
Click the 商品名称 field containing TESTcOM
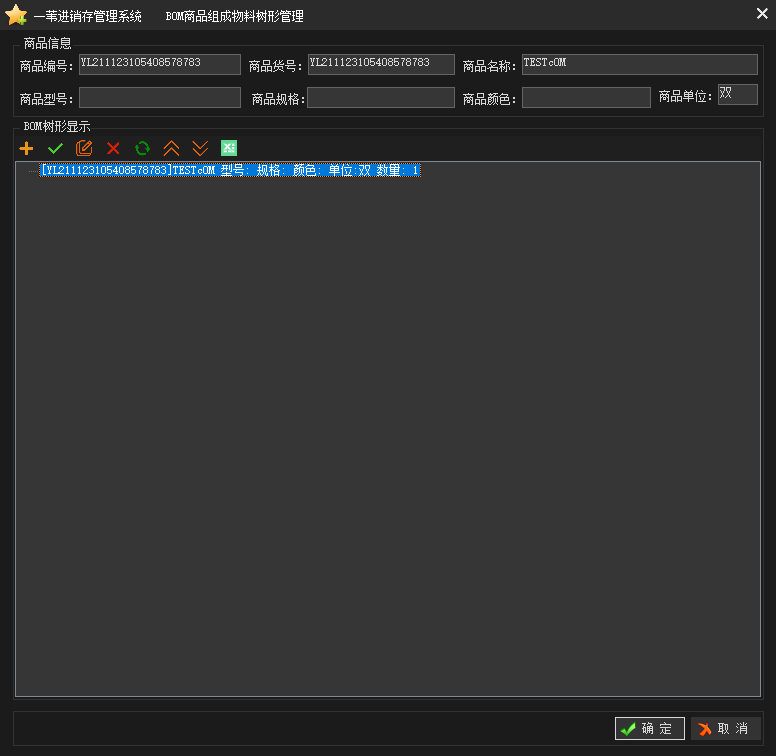[x=639, y=64]
